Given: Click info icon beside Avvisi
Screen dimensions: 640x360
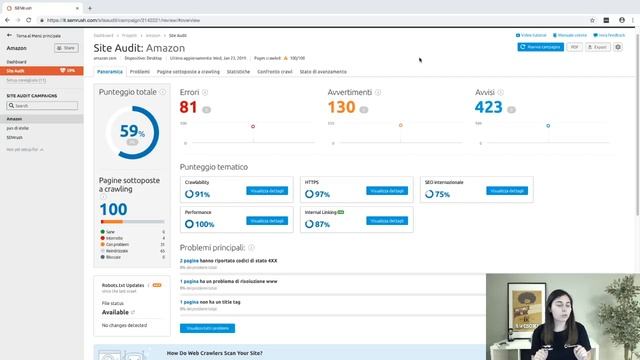Looking at the screenshot, I should tap(500, 92).
